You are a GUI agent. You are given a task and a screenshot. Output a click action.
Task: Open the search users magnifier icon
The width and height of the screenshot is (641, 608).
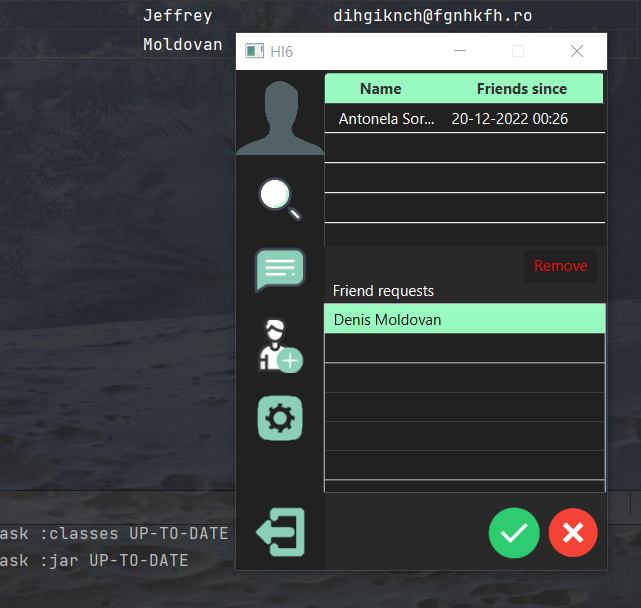coord(280,199)
